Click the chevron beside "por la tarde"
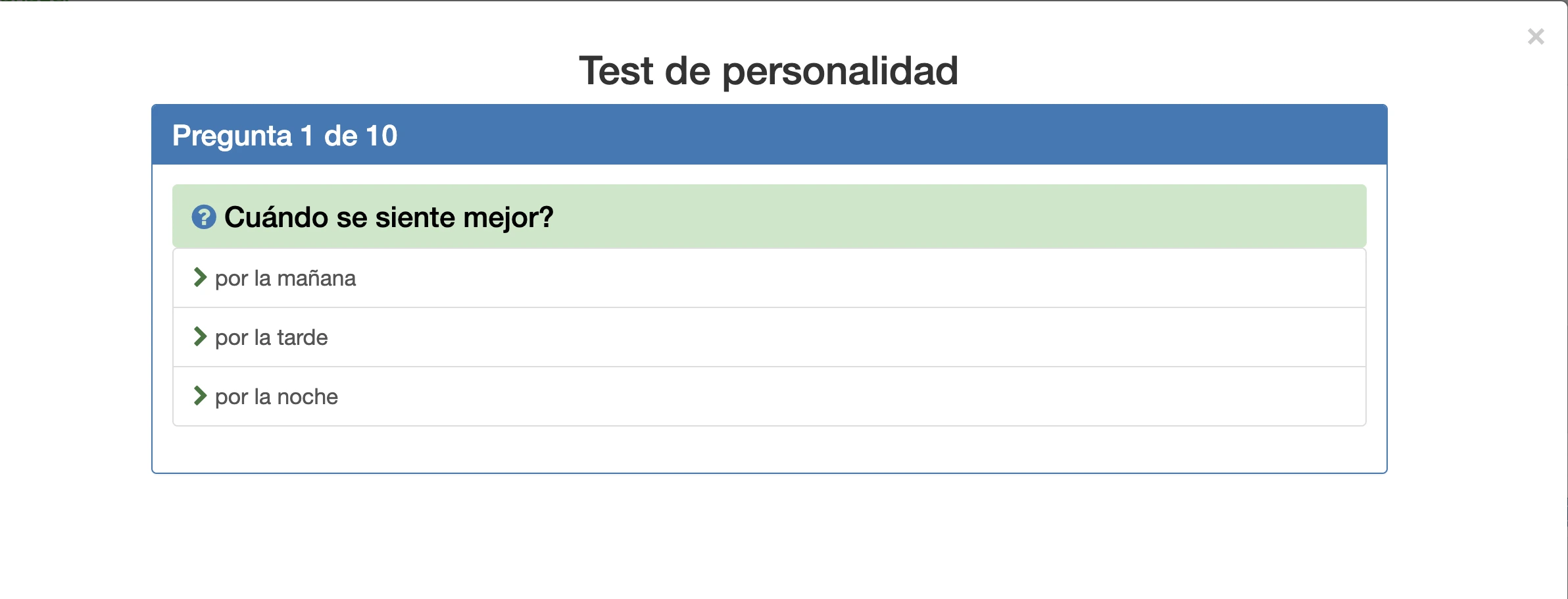 [x=200, y=337]
